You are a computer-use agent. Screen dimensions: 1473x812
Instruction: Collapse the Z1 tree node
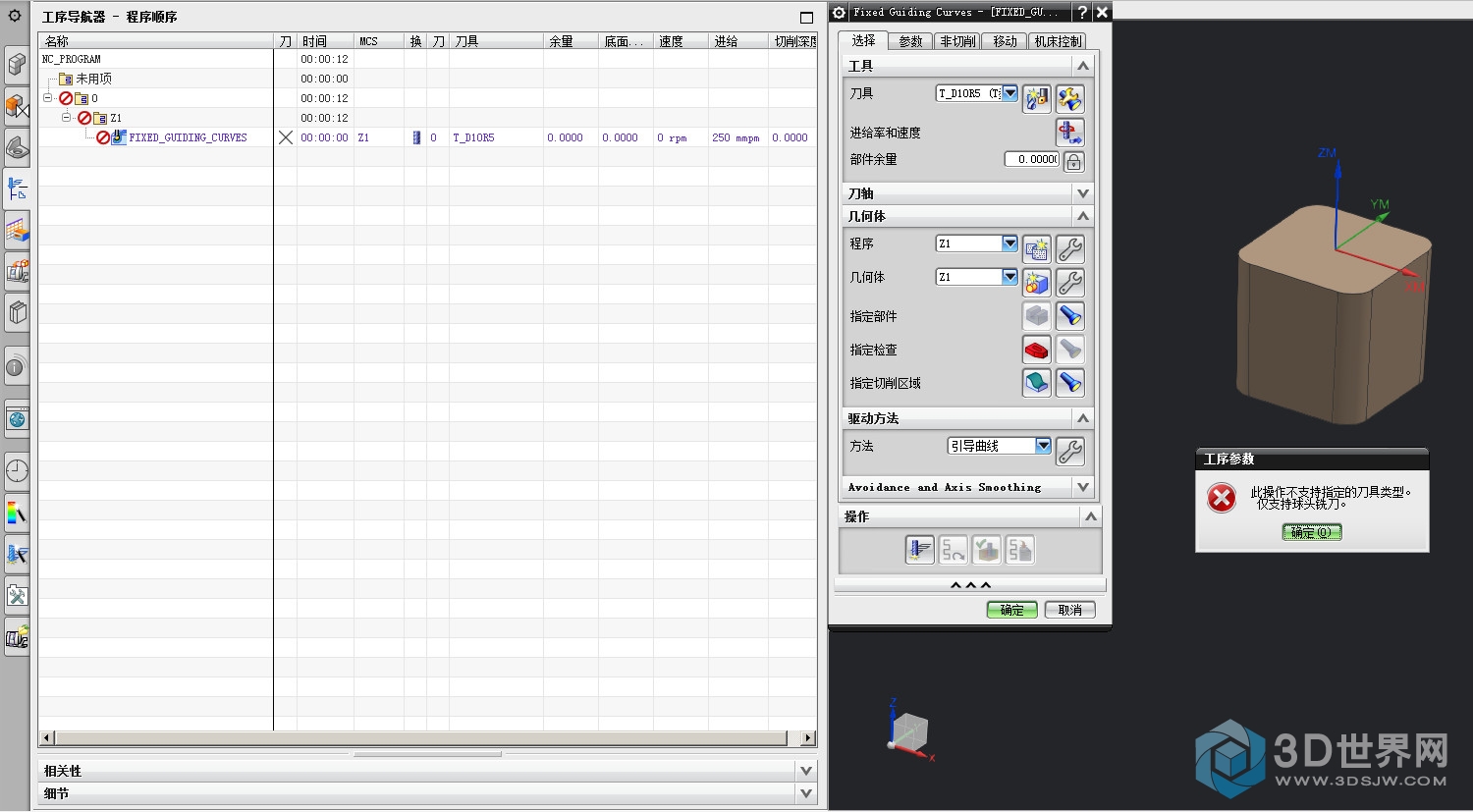[67, 118]
